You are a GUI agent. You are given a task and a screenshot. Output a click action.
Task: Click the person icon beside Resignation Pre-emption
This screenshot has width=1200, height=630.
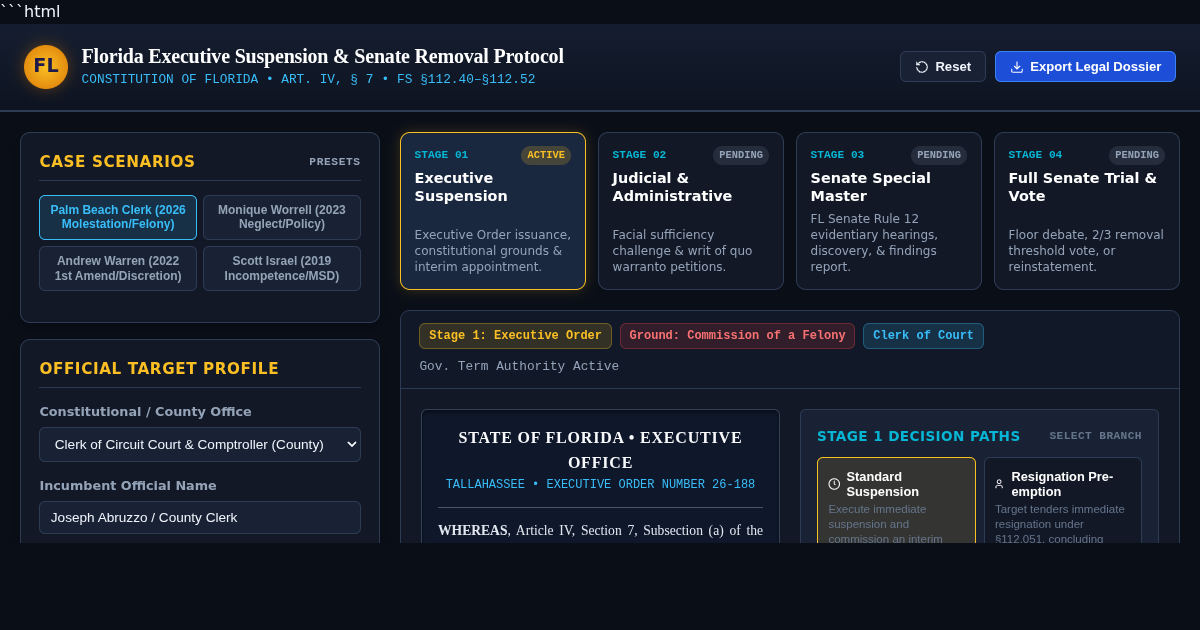click(999, 484)
